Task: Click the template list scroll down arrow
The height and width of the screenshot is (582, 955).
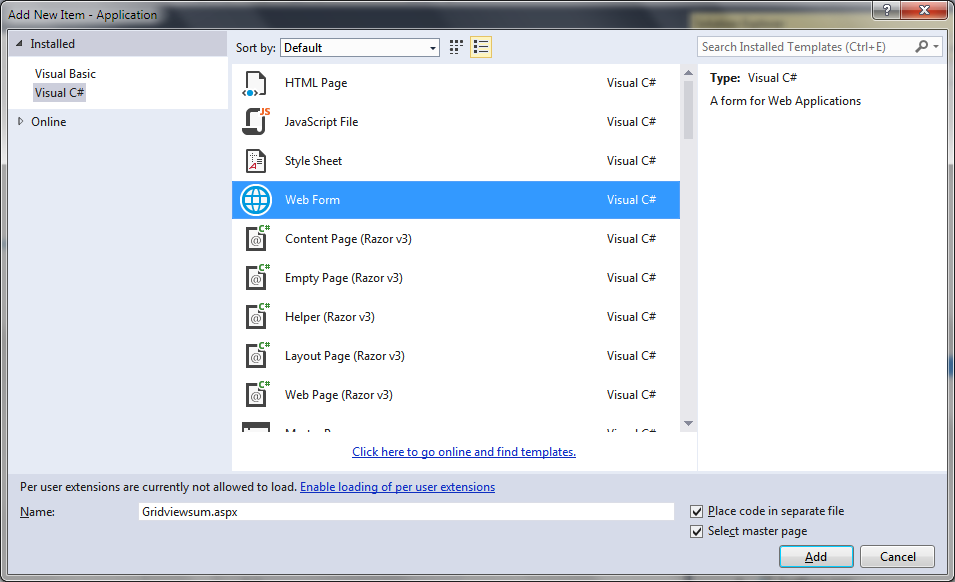Action: click(x=688, y=423)
